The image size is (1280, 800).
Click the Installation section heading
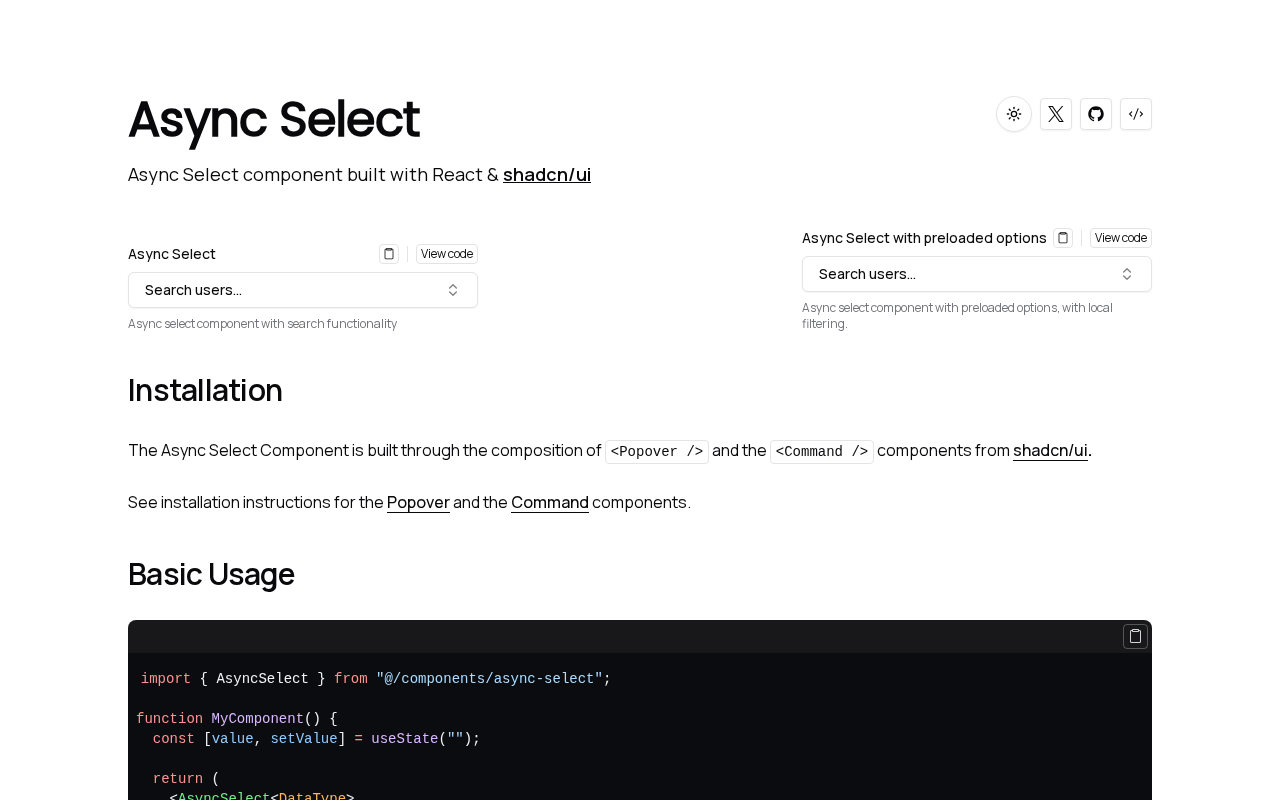click(x=205, y=390)
